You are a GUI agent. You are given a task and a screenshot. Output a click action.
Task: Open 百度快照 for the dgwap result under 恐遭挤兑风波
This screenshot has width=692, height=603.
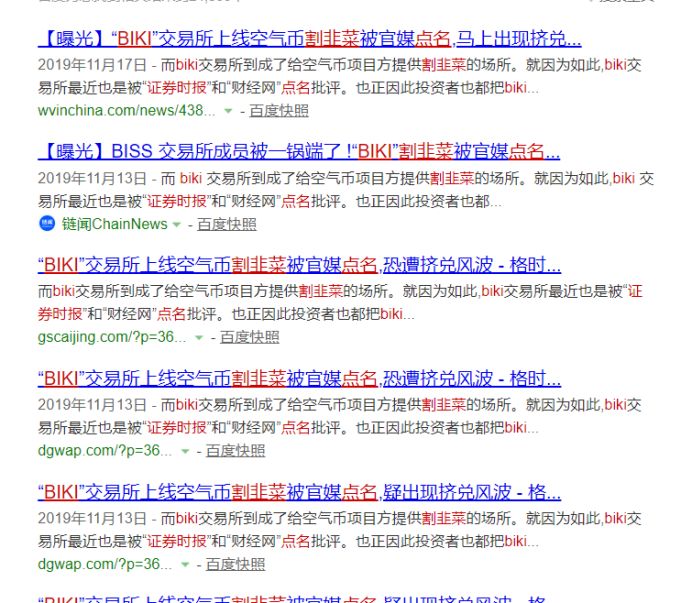click(236, 450)
